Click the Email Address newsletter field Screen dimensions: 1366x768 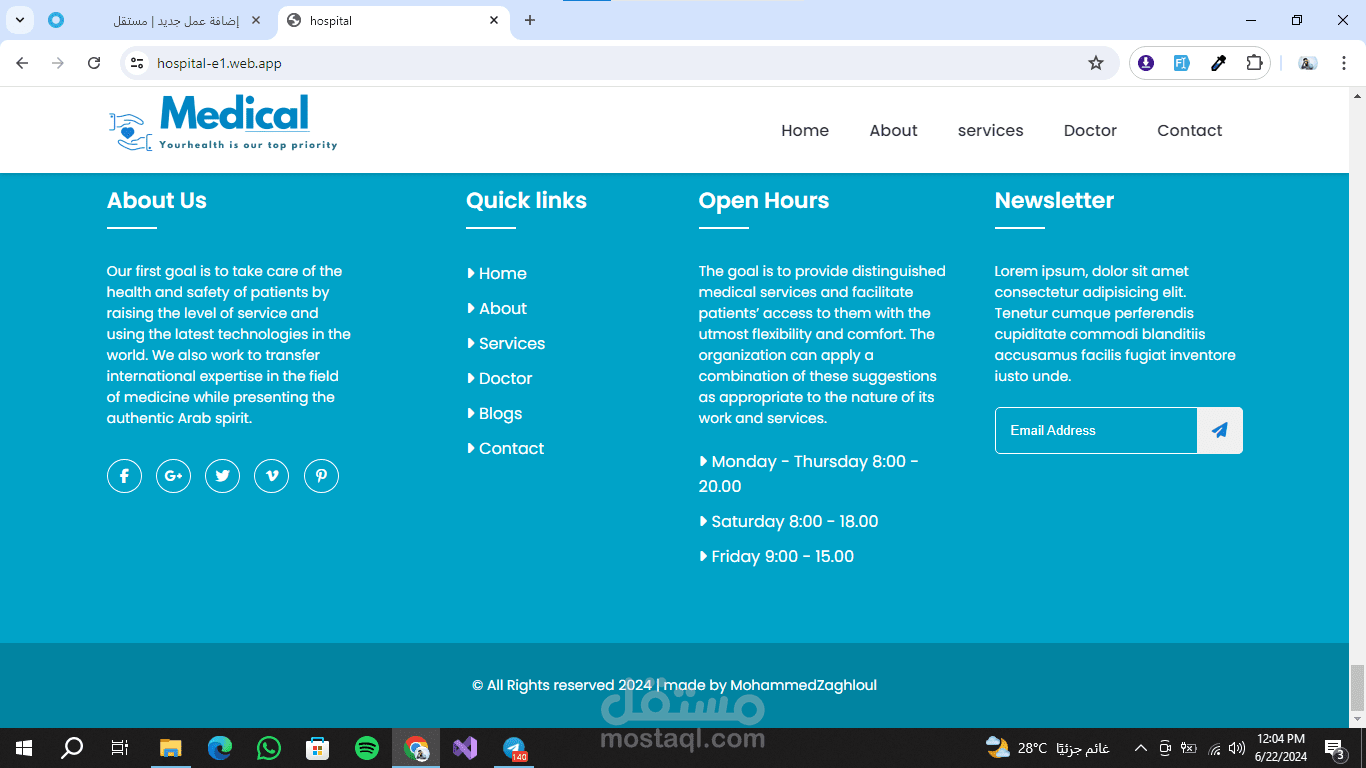(1096, 430)
